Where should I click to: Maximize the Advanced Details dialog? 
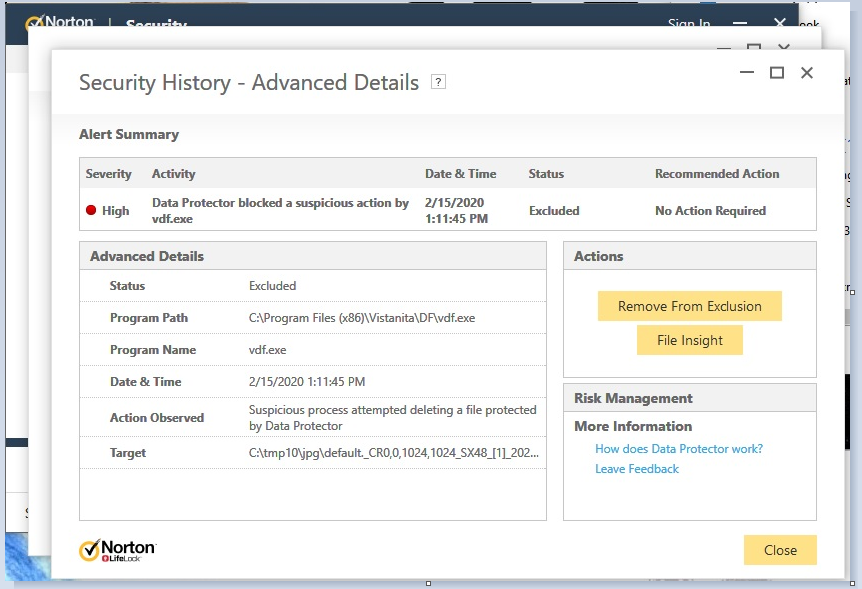[776, 73]
